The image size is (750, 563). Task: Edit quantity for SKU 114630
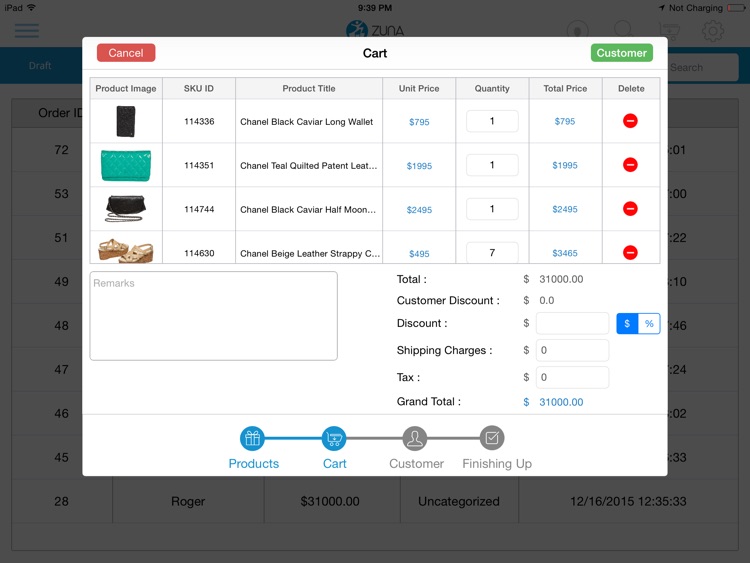[x=492, y=253]
